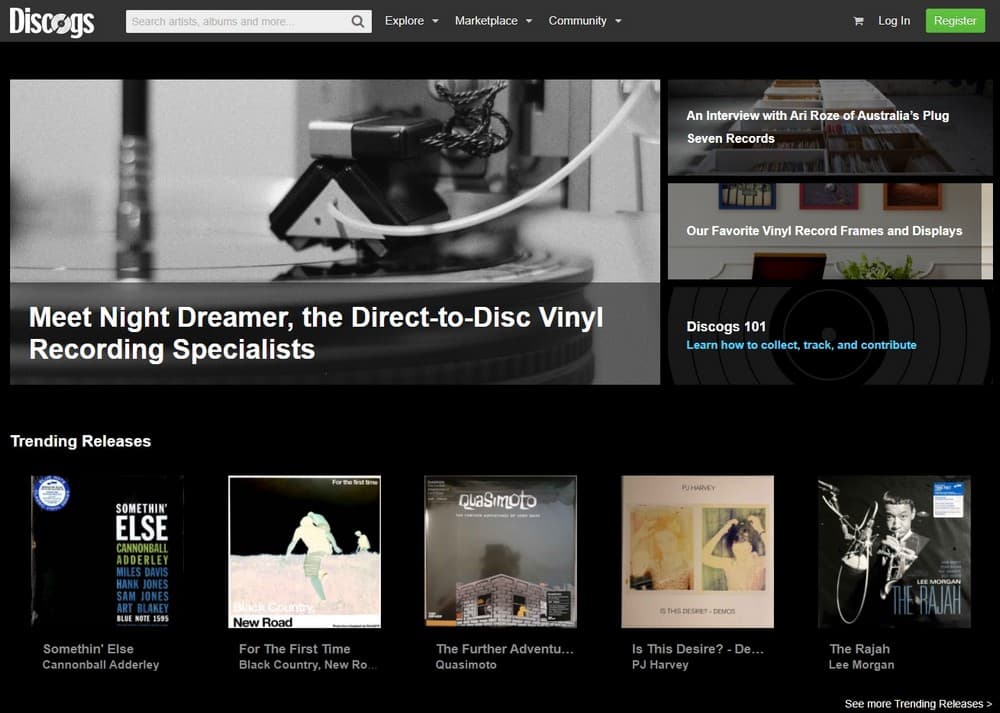Click The Rajah release title
The image size is (1000, 713).
(x=859, y=649)
